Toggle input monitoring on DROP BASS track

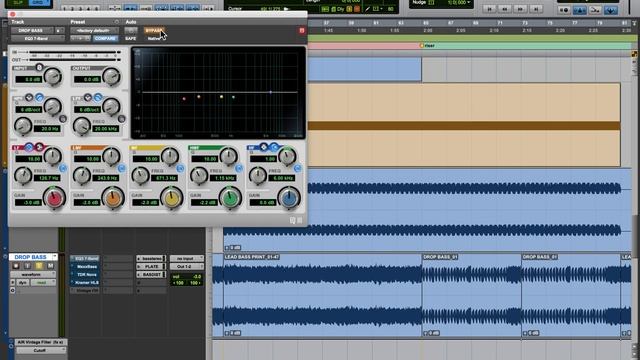coord(27,266)
